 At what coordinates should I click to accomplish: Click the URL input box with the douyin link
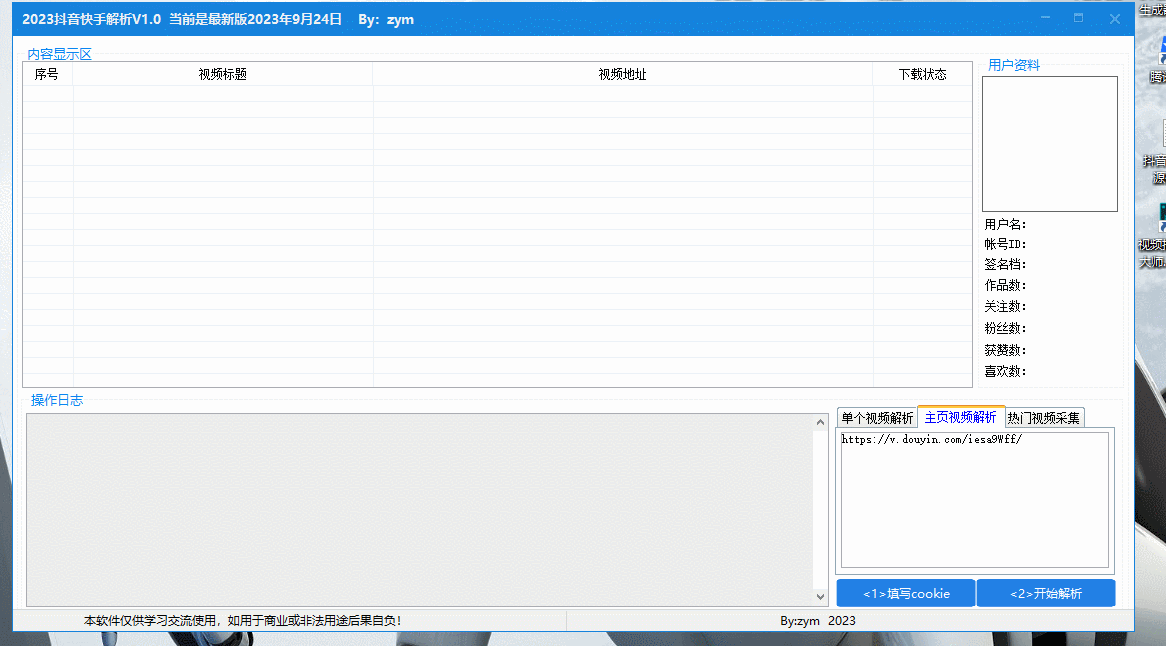coord(974,500)
